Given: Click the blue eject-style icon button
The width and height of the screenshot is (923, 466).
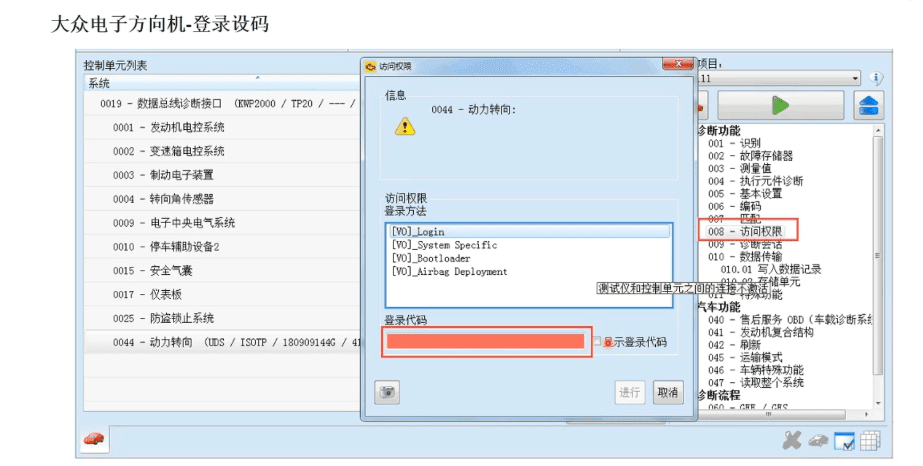Looking at the screenshot, I should point(868,105).
